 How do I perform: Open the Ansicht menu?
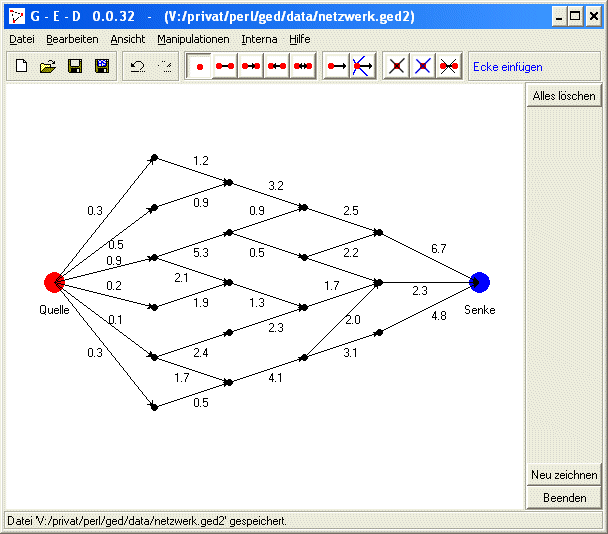pyautogui.click(x=128, y=39)
